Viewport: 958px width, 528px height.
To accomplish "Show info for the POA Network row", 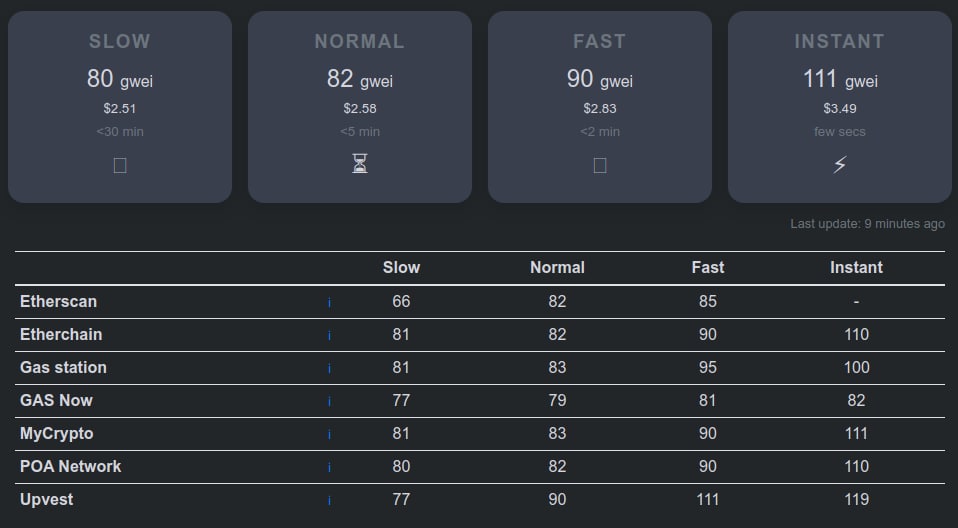I will tap(329, 467).
